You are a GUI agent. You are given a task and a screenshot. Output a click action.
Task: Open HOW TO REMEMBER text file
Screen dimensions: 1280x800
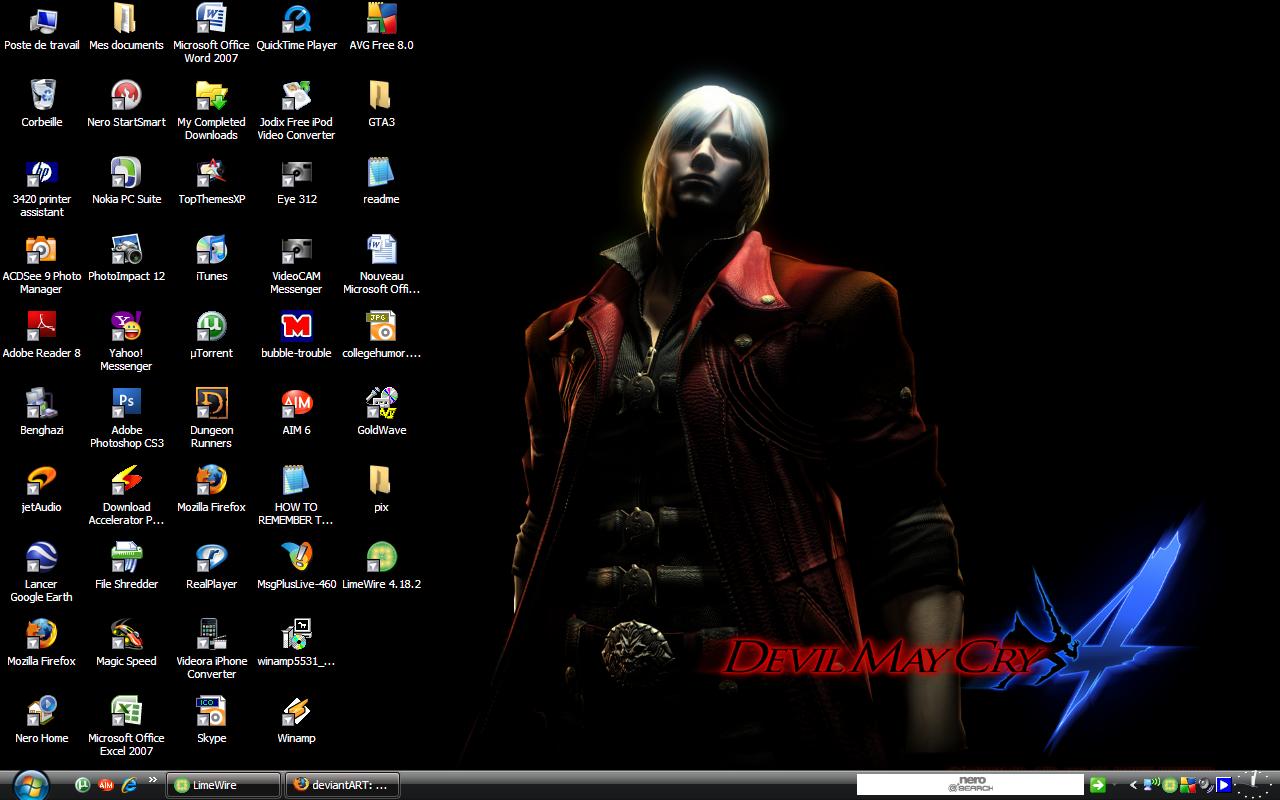click(296, 496)
